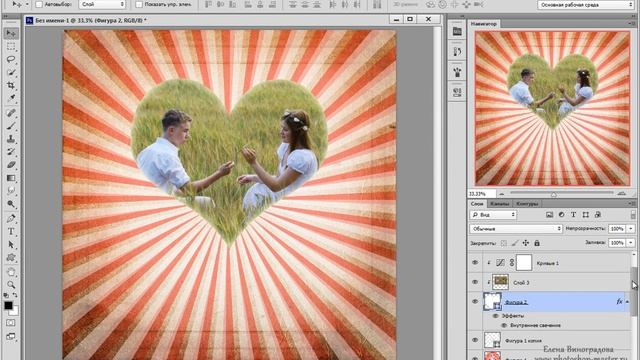Adjust the Navigator zoom slider
Screen dimensions: 640x360
[554, 194]
